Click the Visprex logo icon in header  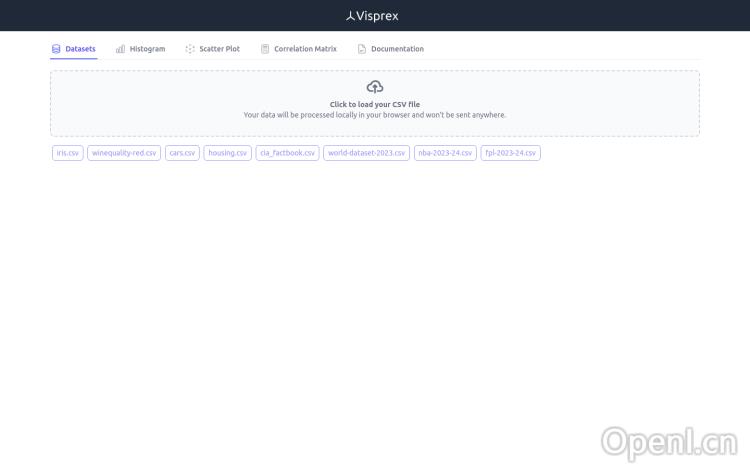coord(350,16)
